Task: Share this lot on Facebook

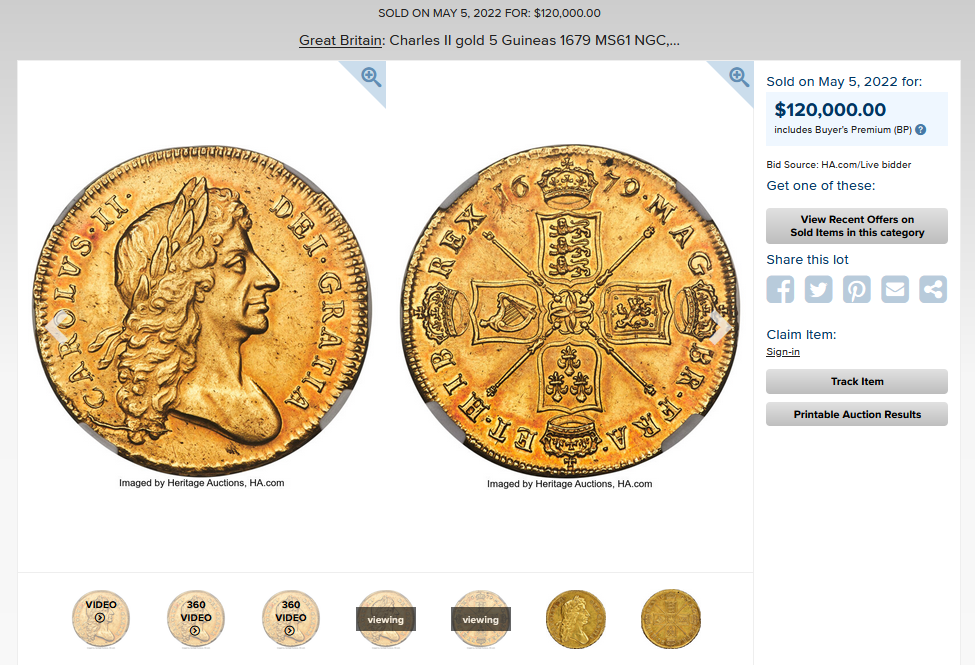Action: pyautogui.click(x=780, y=289)
